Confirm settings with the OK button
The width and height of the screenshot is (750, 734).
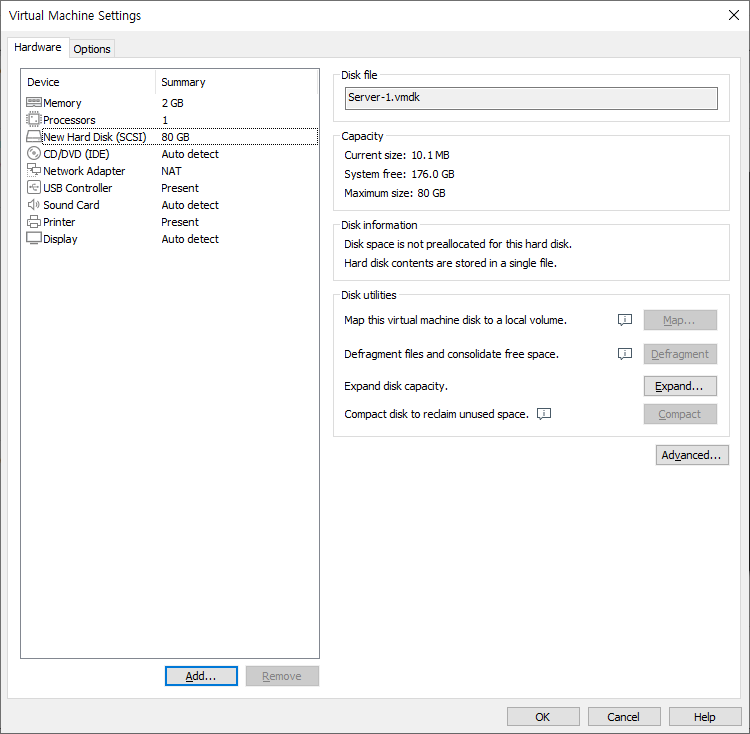543,717
